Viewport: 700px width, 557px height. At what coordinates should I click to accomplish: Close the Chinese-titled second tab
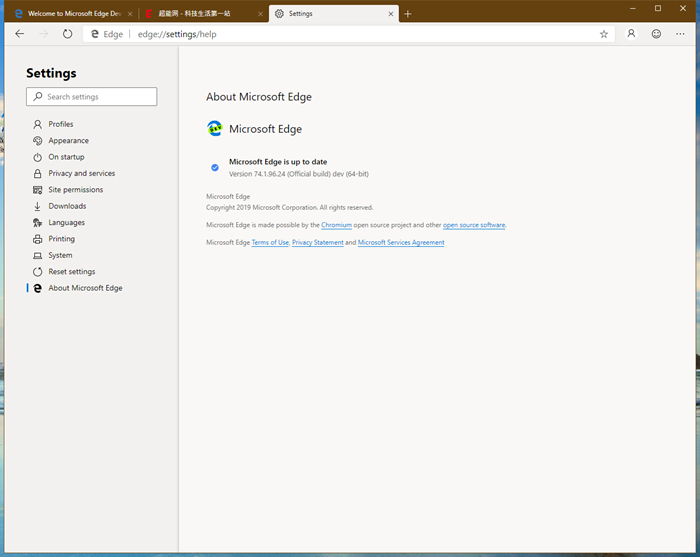point(260,14)
